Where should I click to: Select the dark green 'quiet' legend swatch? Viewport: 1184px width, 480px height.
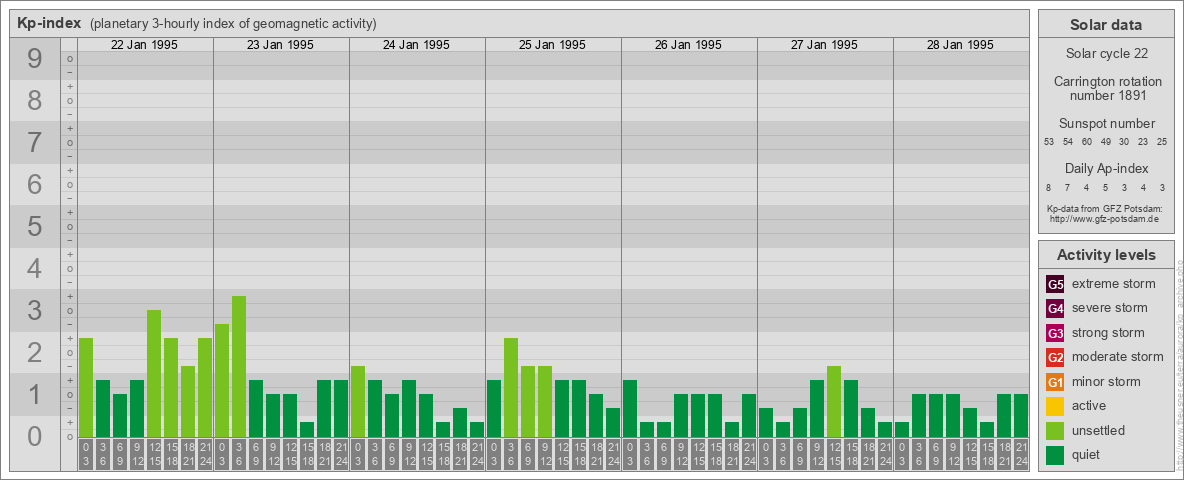1056,455
